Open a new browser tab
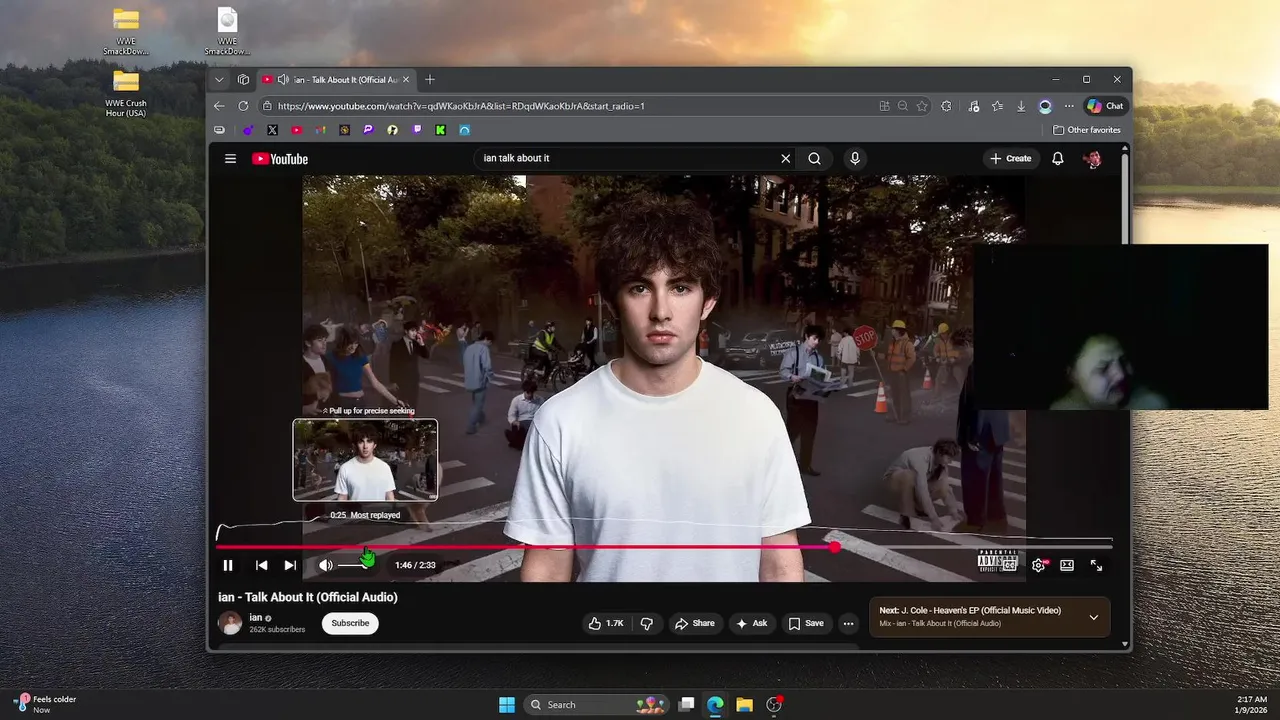The image size is (1280, 720). tap(430, 79)
